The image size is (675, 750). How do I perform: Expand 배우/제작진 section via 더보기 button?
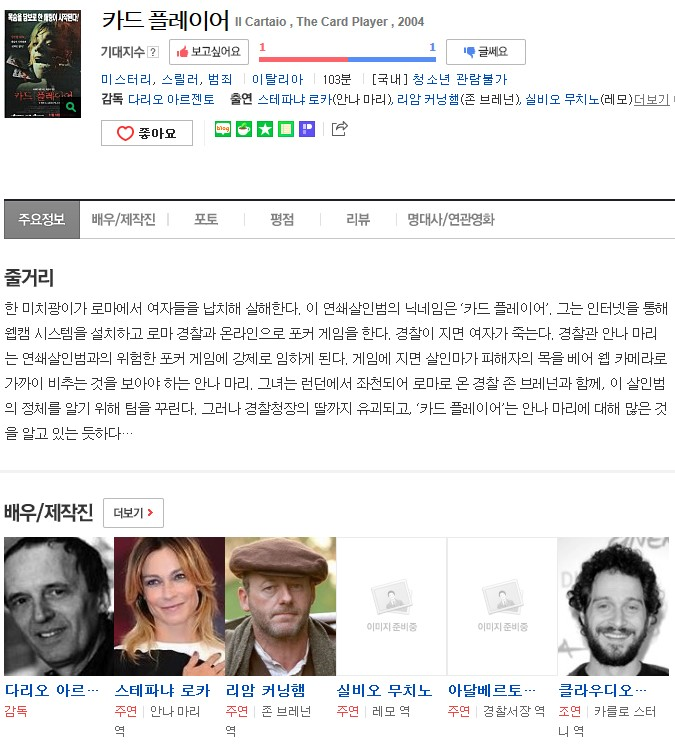coord(133,513)
